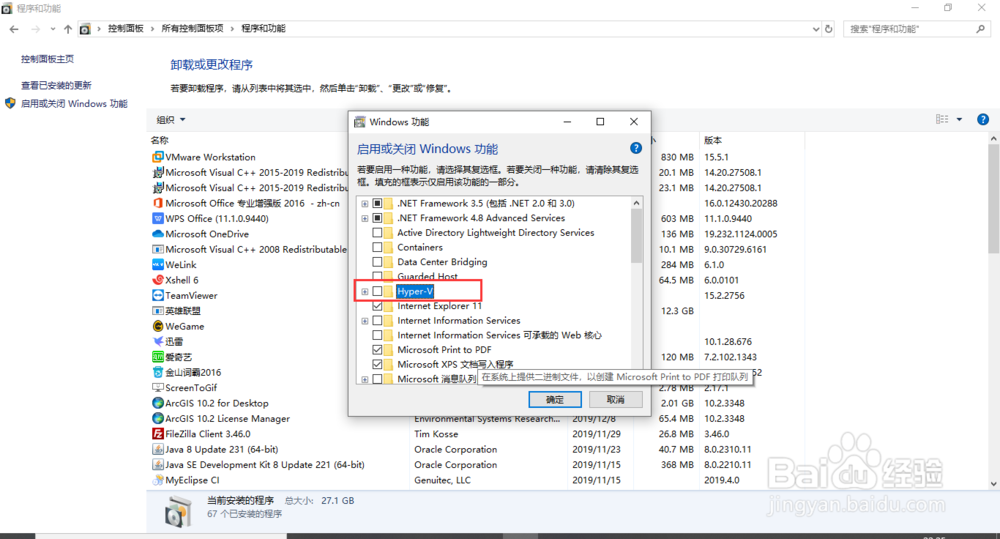This screenshot has height=539, width=1000.
Task: Click the FileZilla Client icon
Action: point(158,434)
